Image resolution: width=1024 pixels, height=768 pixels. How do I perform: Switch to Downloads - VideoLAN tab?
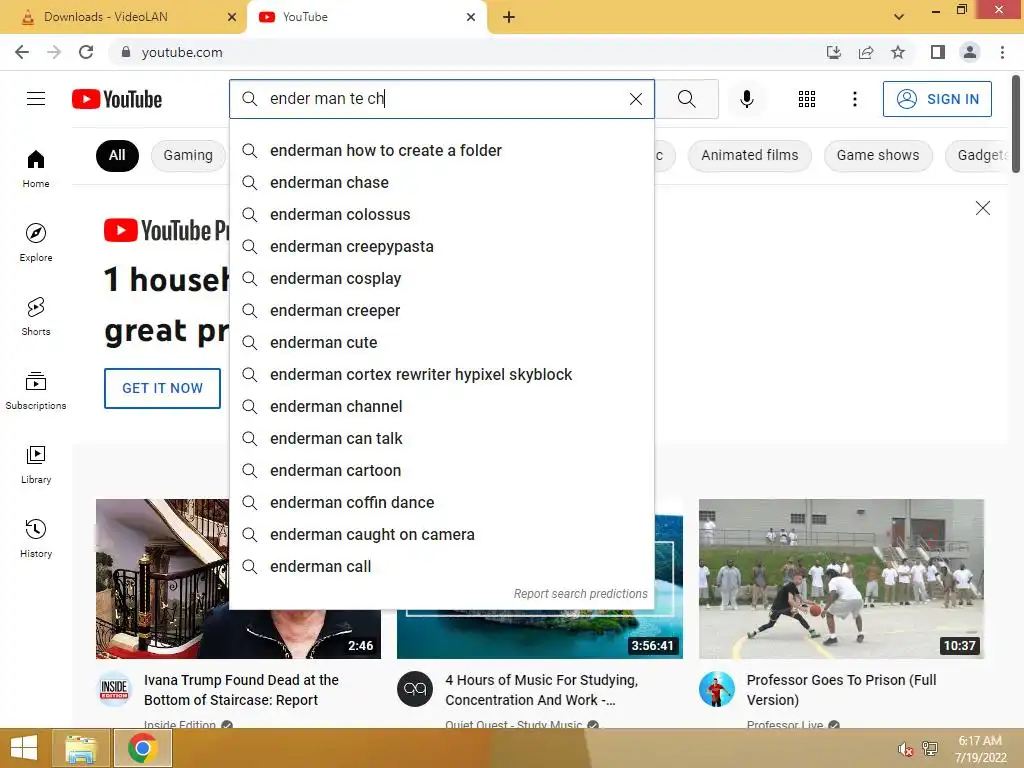tap(123, 17)
